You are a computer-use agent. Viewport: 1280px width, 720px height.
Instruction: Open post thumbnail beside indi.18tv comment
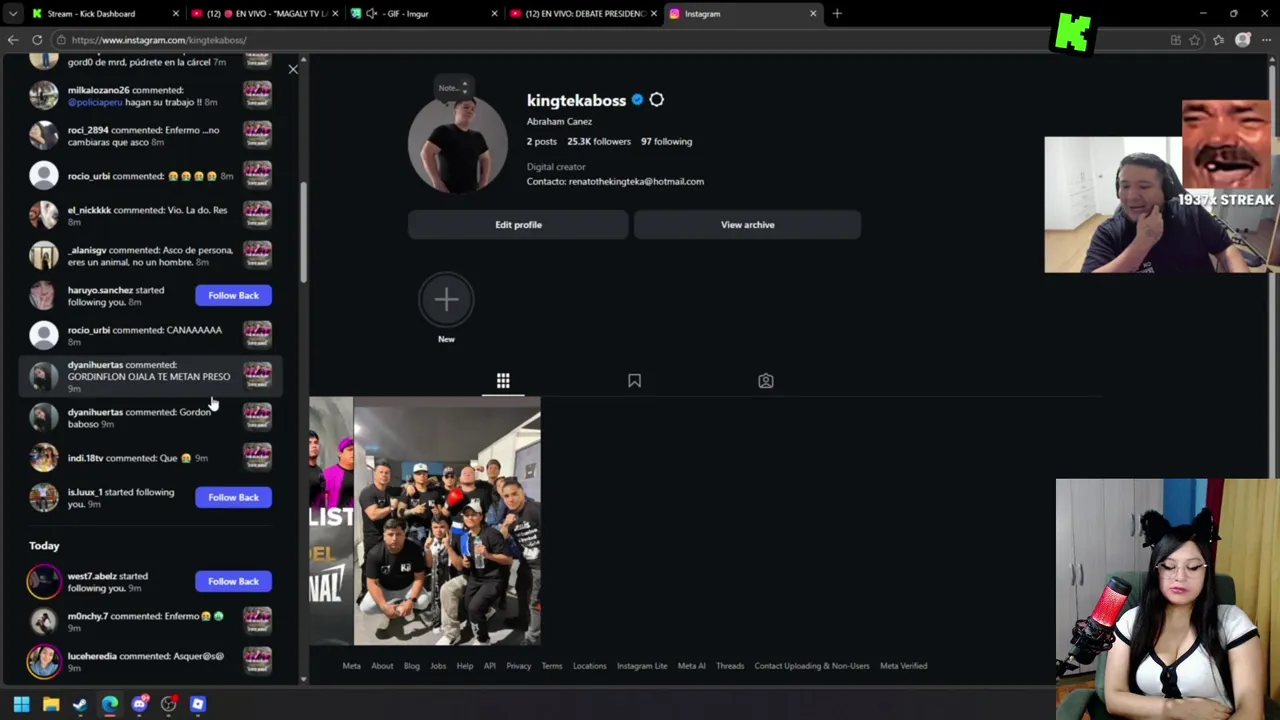[x=257, y=458]
